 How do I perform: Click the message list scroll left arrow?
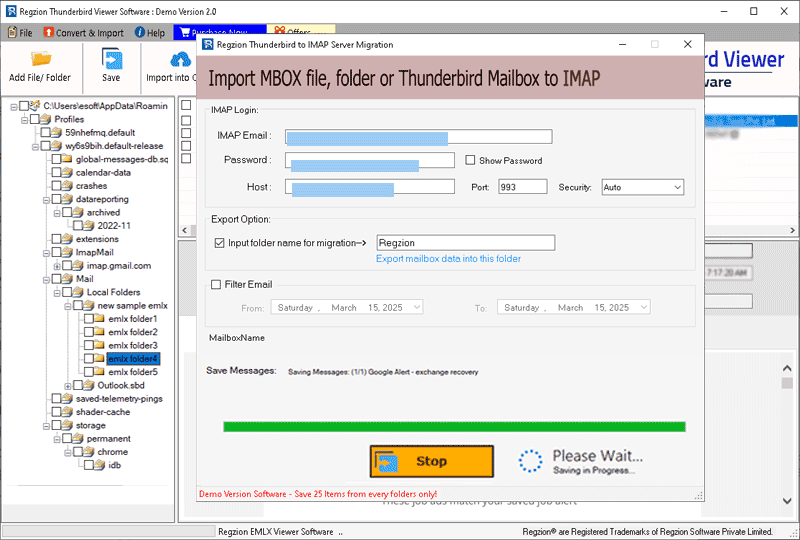pyautogui.click(x=185, y=230)
